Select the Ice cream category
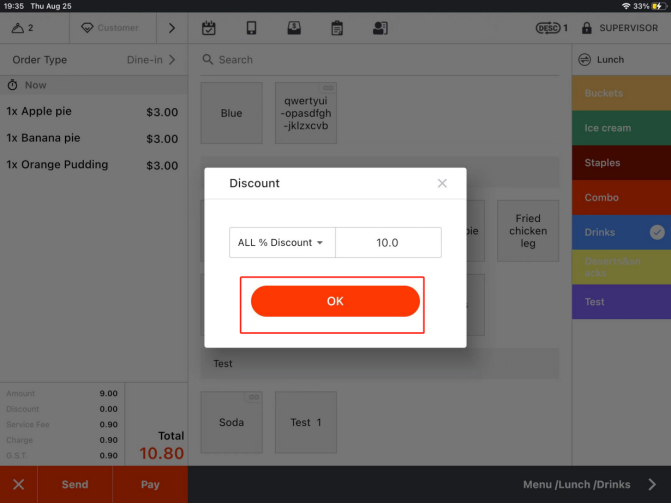This screenshot has height=504, width=671. tap(620, 128)
